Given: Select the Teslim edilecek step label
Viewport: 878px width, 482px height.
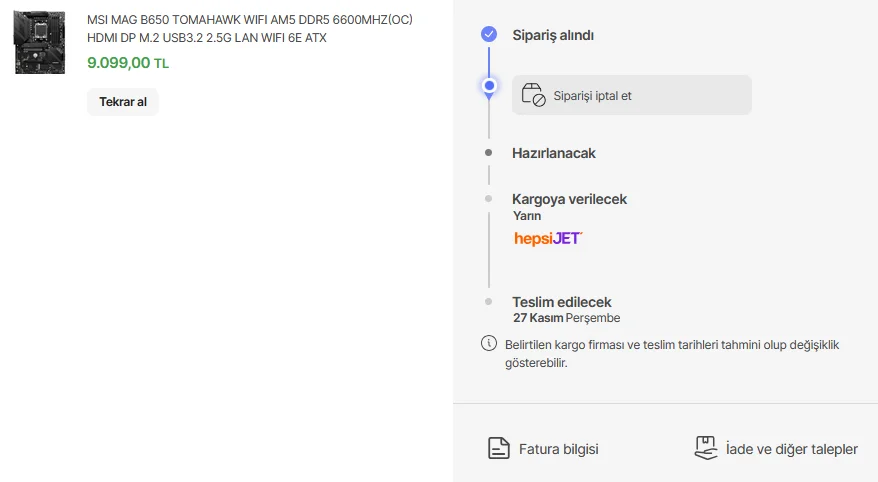Looking at the screenshot, I should tap(562, 302).
